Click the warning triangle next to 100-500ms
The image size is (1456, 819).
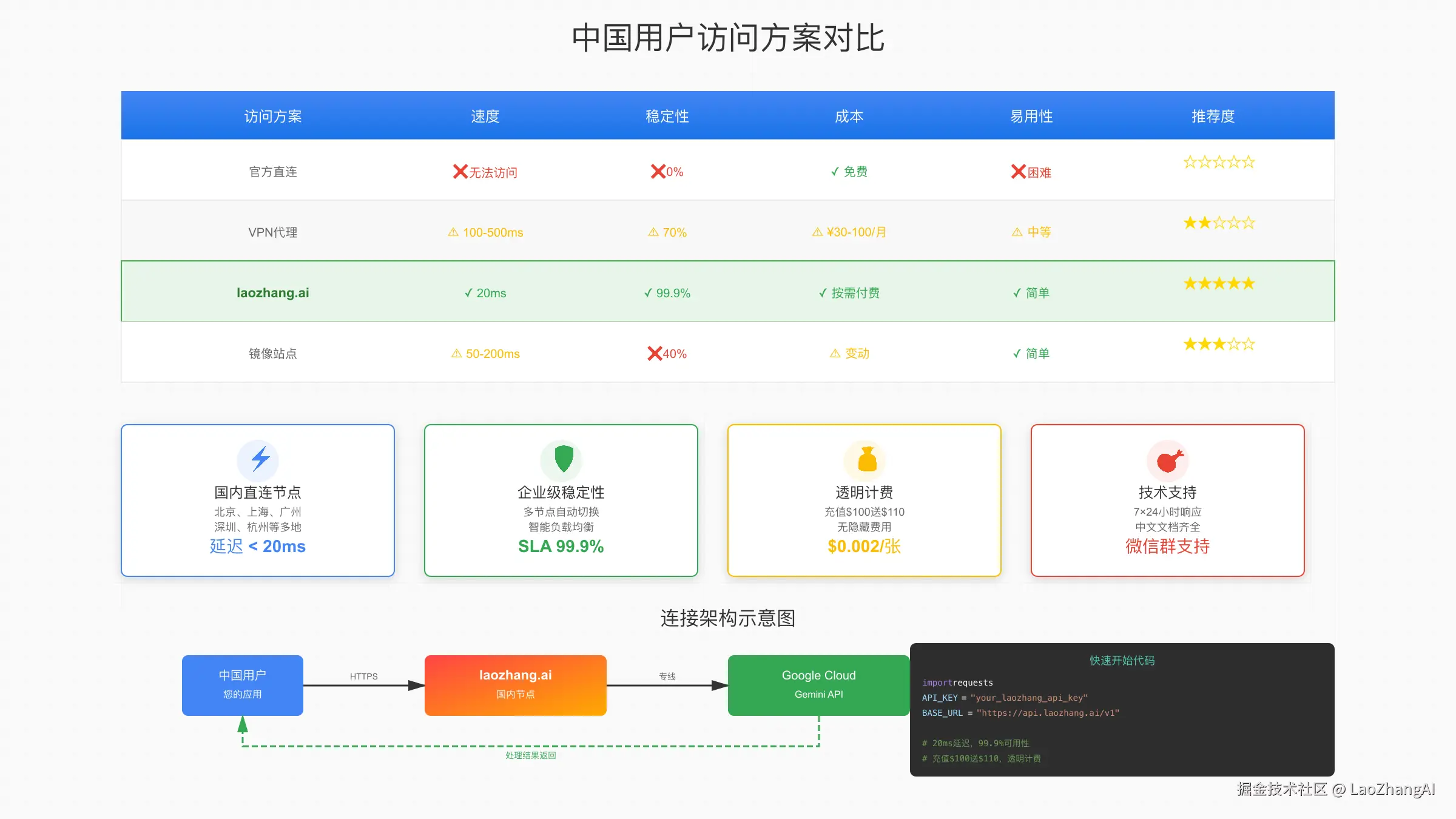pyautogui.click(x=453, y=232)
